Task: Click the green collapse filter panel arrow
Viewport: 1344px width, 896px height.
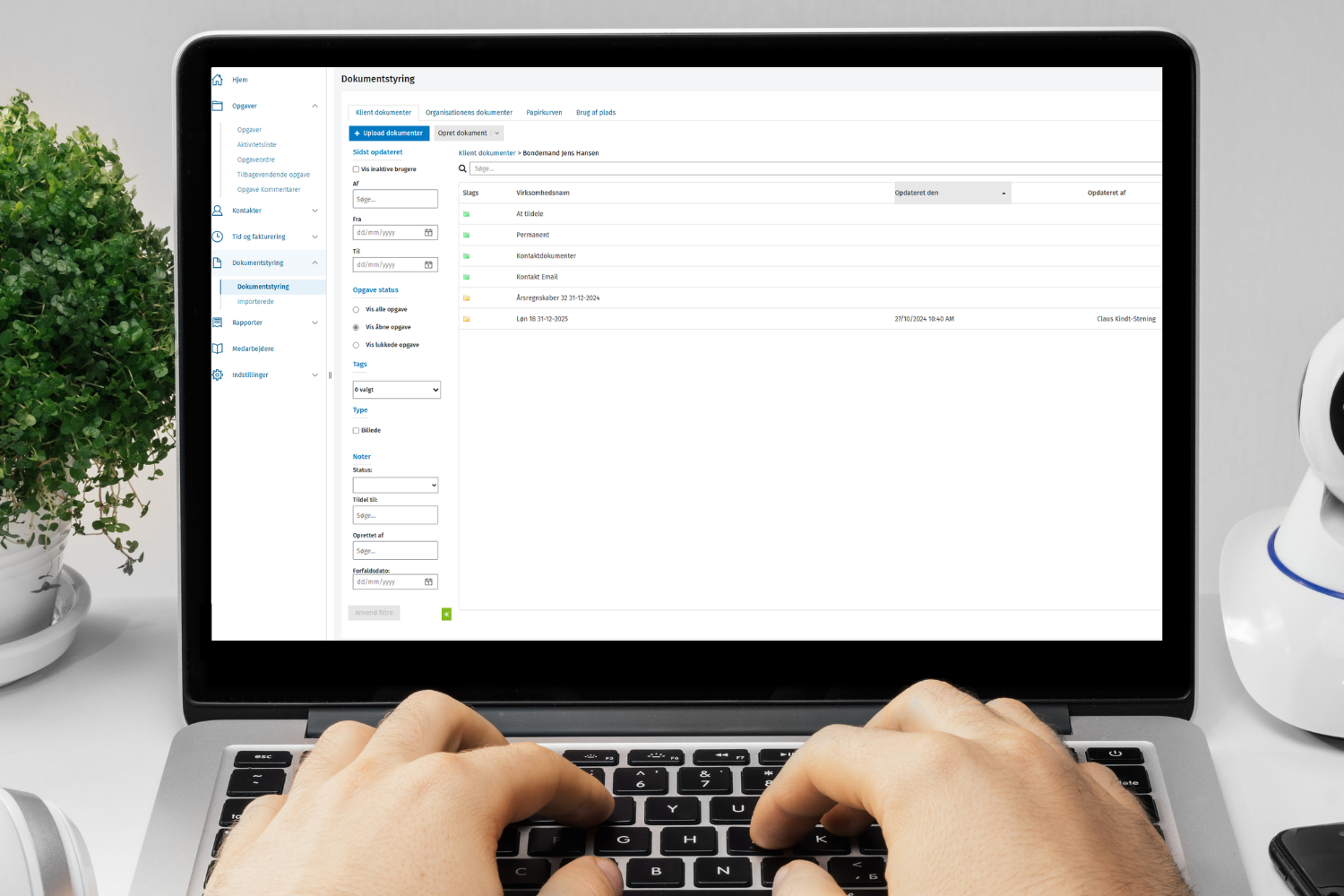Action: coord(446,614)
